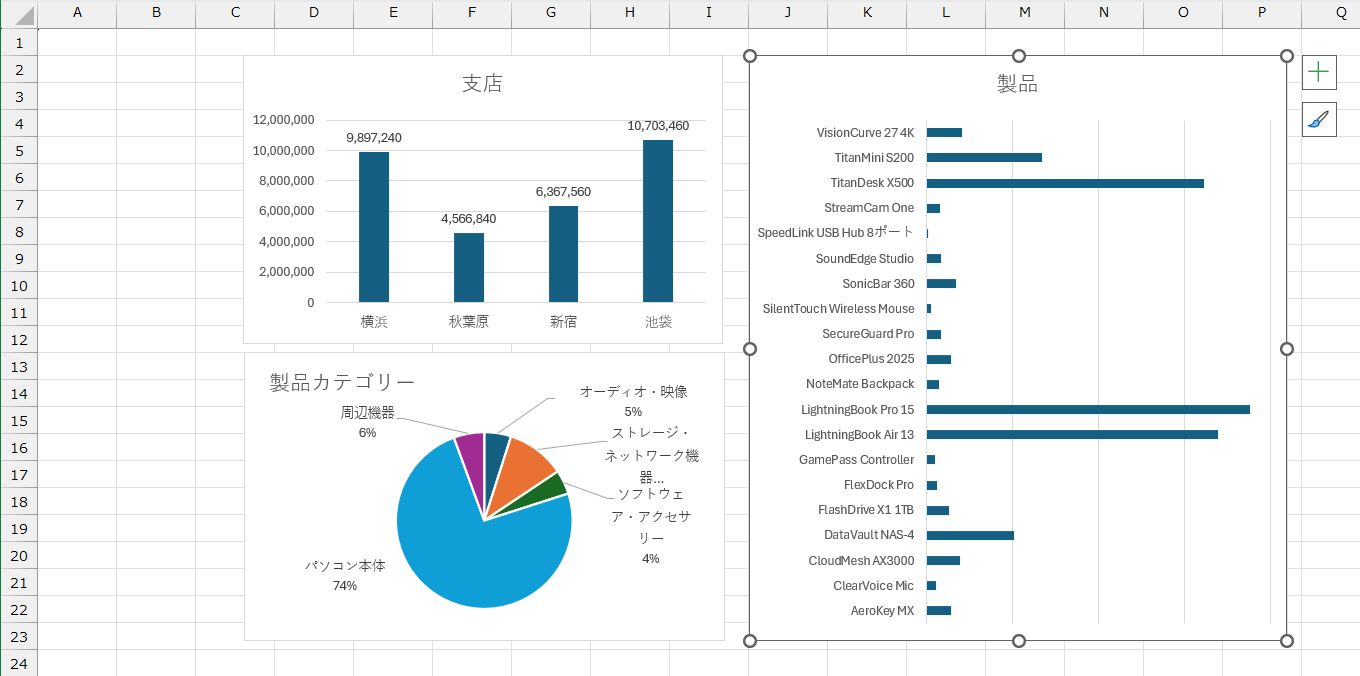Screen dimensions: 1360x676
Task: Click the 池袋 axis label
Action: click(x=658, y=322)
